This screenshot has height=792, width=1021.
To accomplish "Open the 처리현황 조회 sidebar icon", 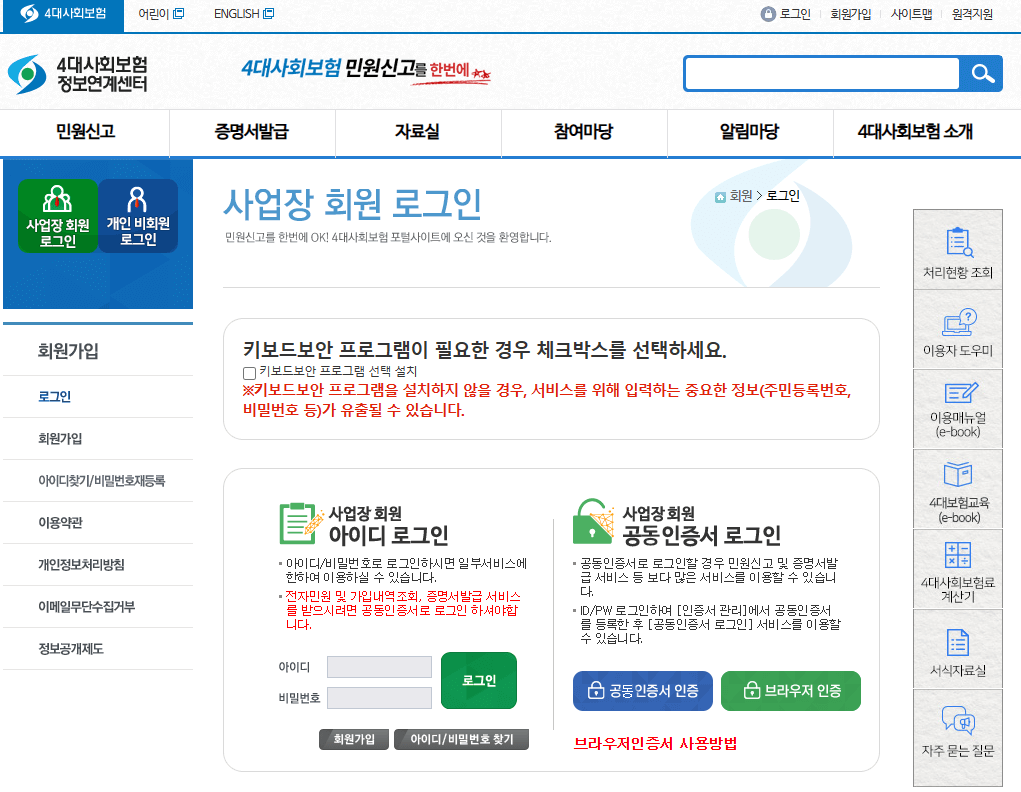I will (957, 249).
